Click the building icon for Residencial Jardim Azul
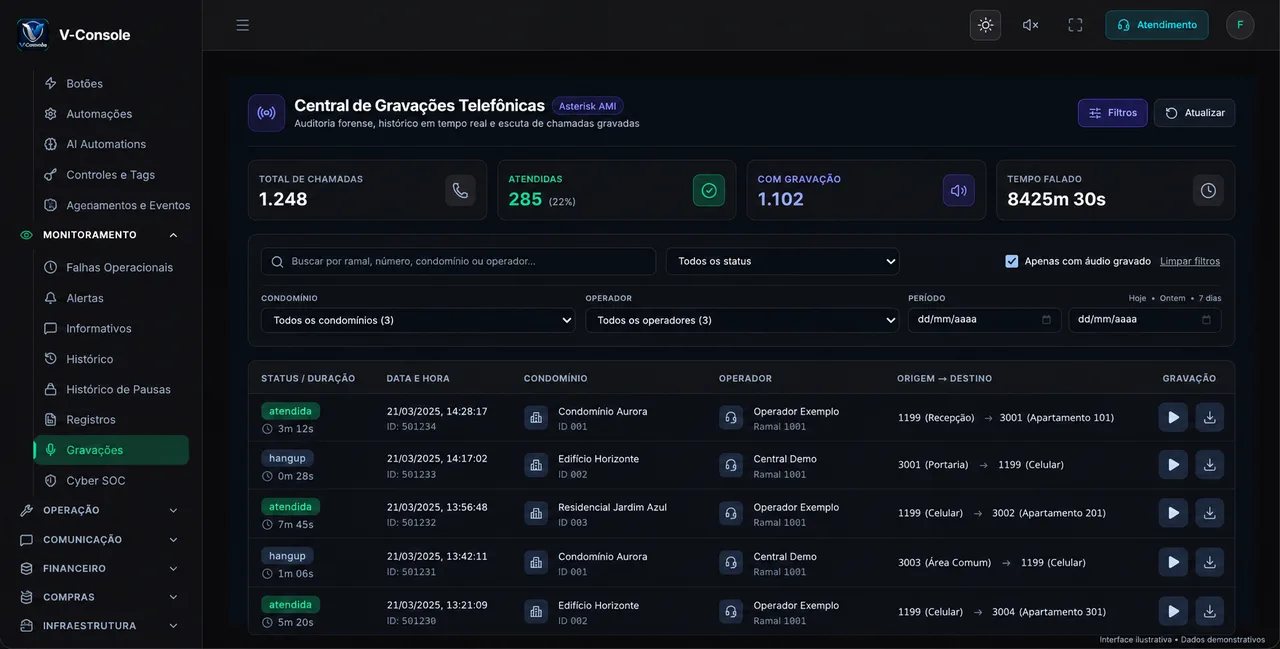 pyautogui.click(x=536, y=513)
